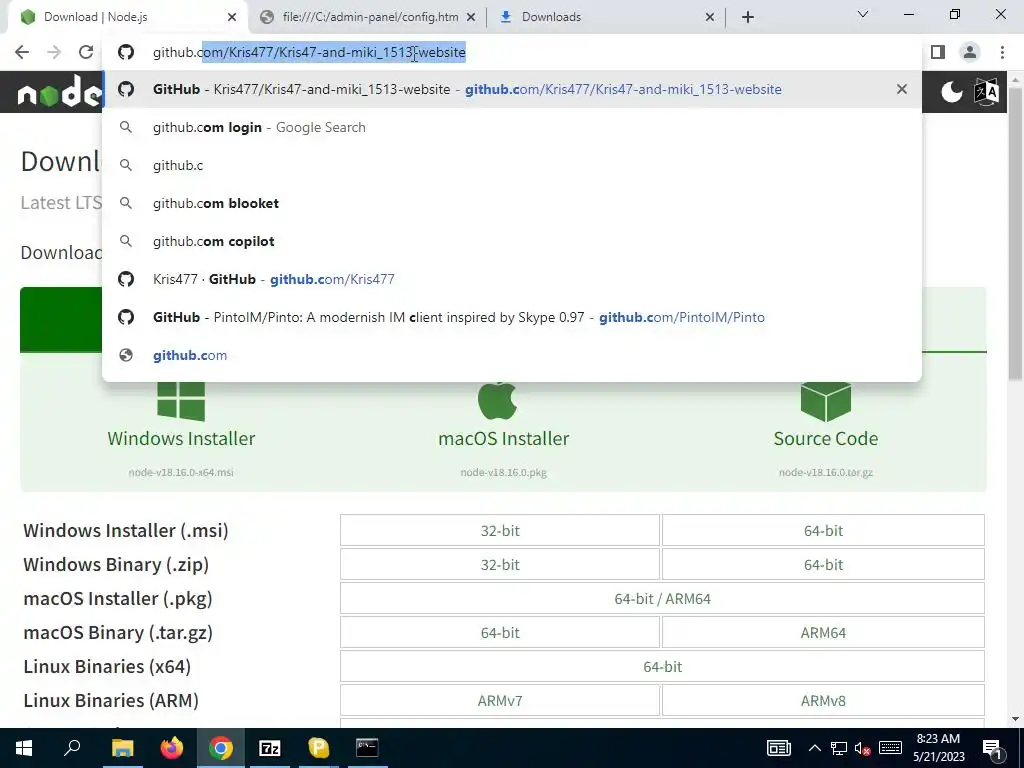Click the Node.js logo
Viewport: 1024px width, 768px height.
[59, 92]
